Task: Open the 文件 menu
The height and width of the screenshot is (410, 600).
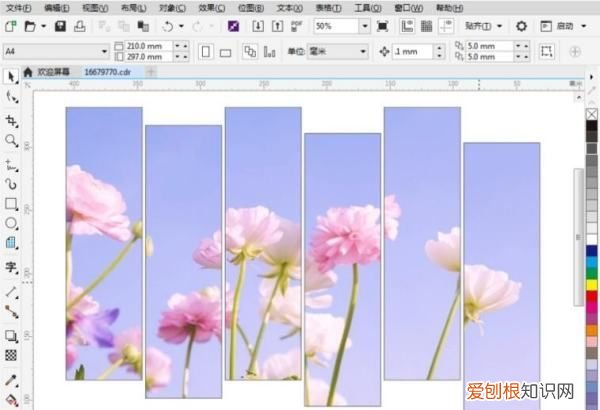Action: [19, 8]
